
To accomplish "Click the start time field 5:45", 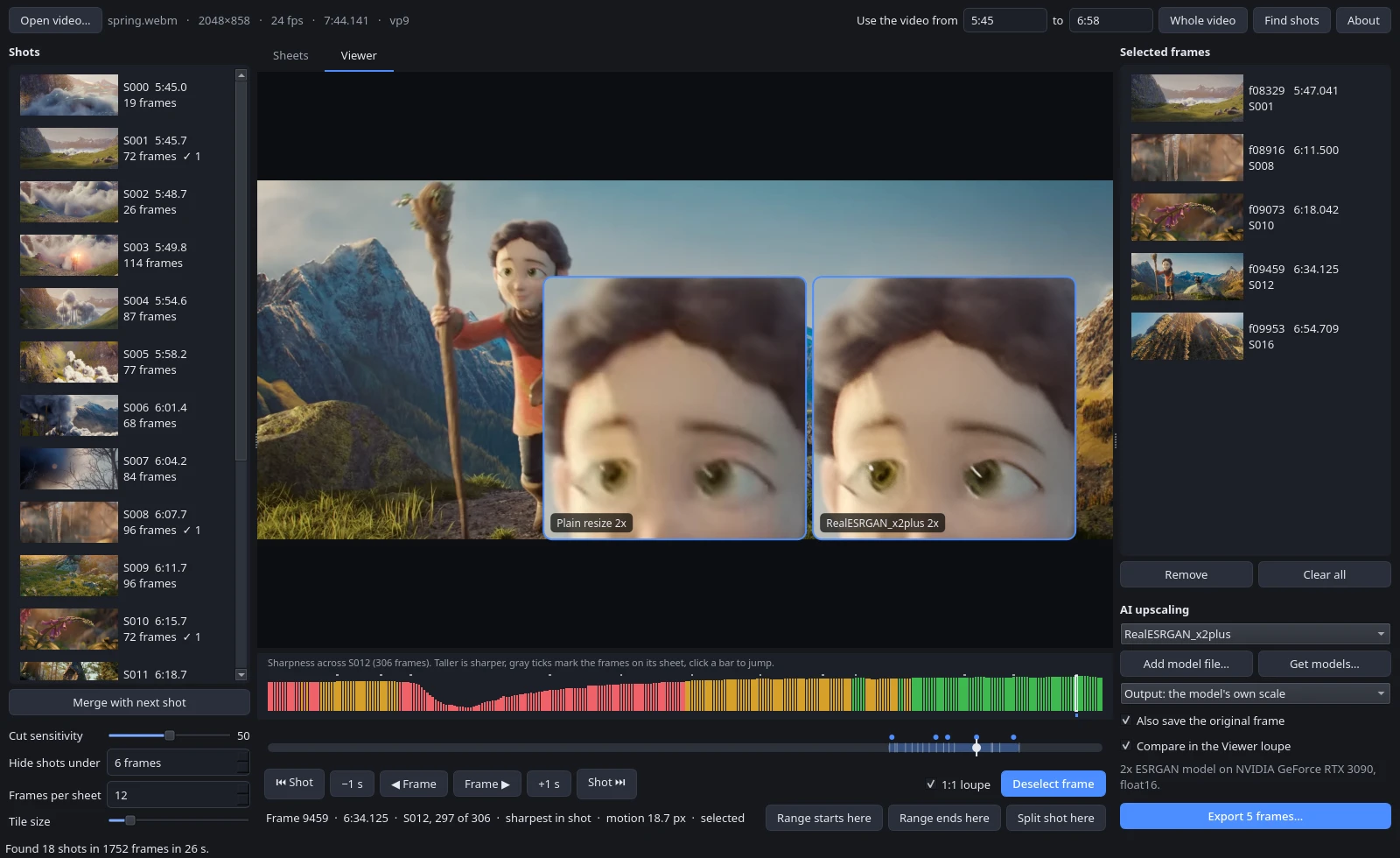I will (x=1004, y=21).
